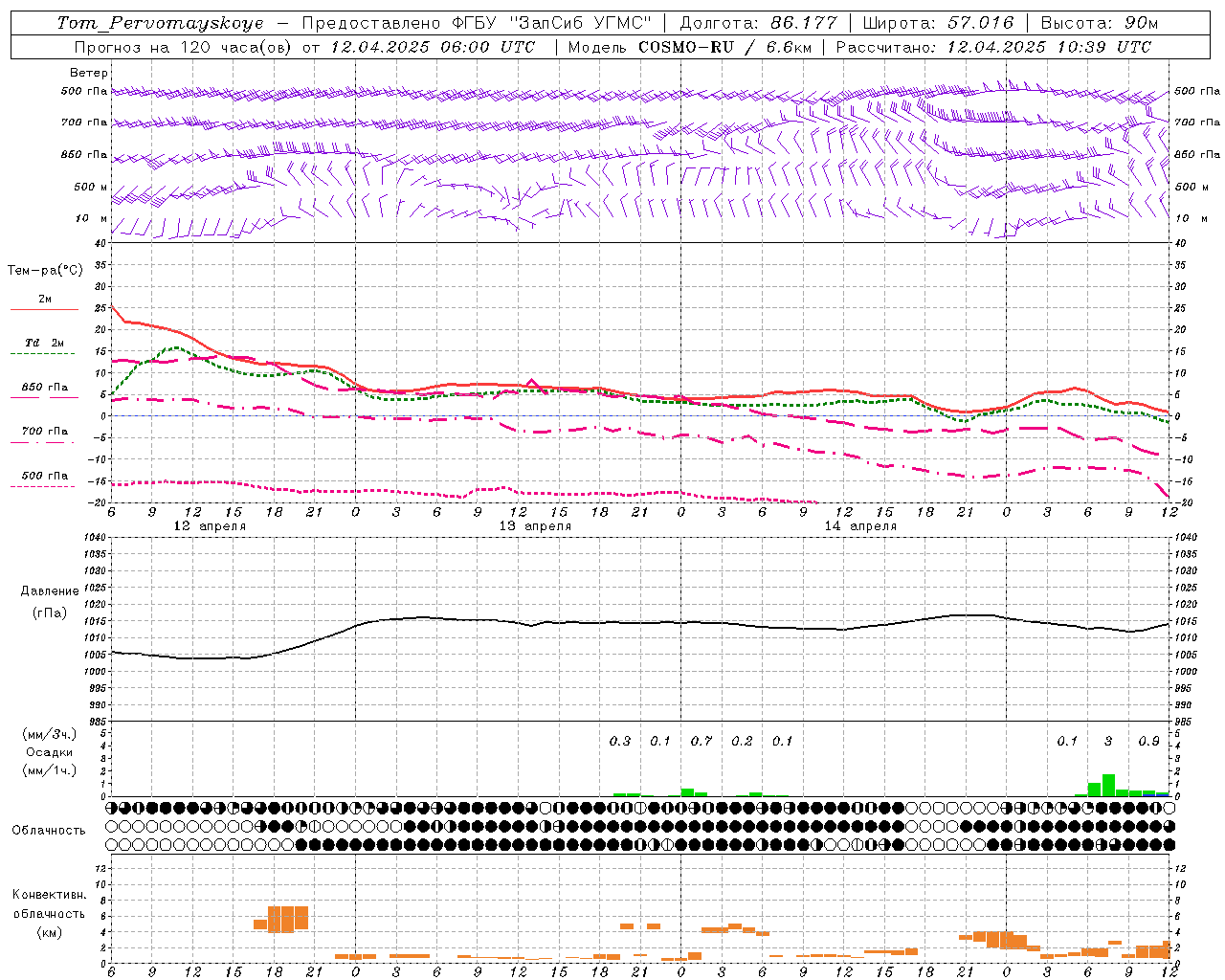Click the '850 гПа' temperature legend entry

point(45,388)
